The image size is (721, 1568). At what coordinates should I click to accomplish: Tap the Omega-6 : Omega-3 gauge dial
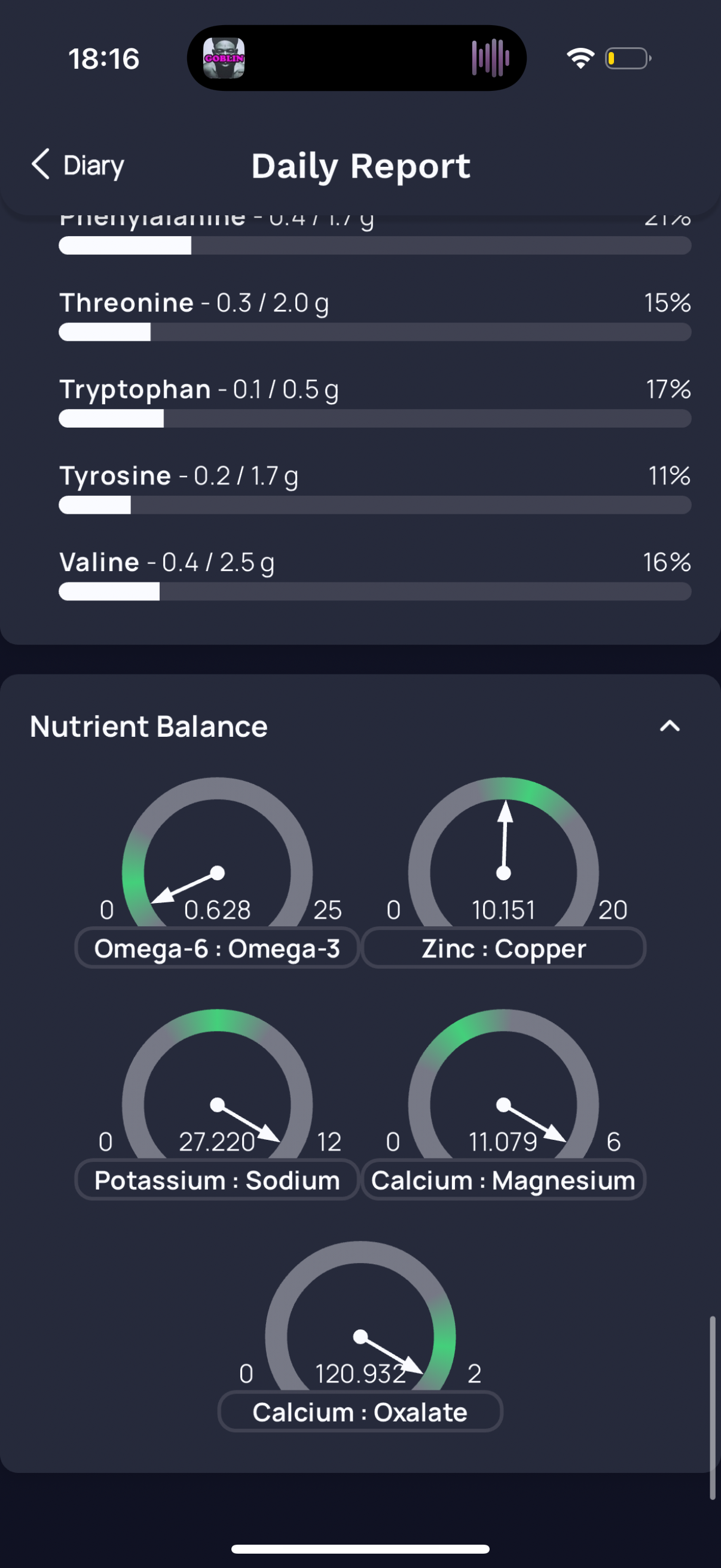pyautogui.click(x=217, y=852)
